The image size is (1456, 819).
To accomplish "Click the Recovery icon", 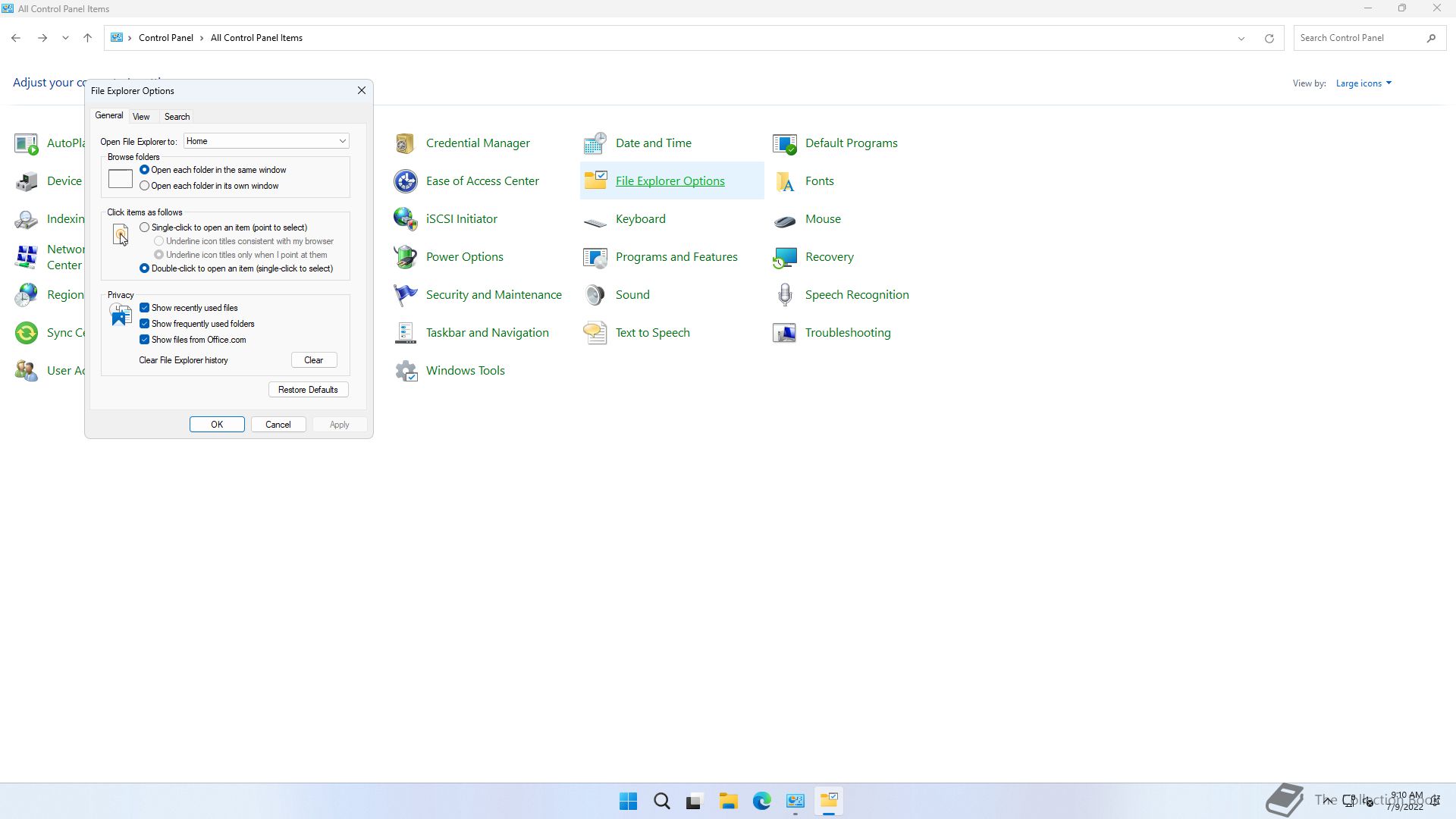I will click(x=784, y=256).
